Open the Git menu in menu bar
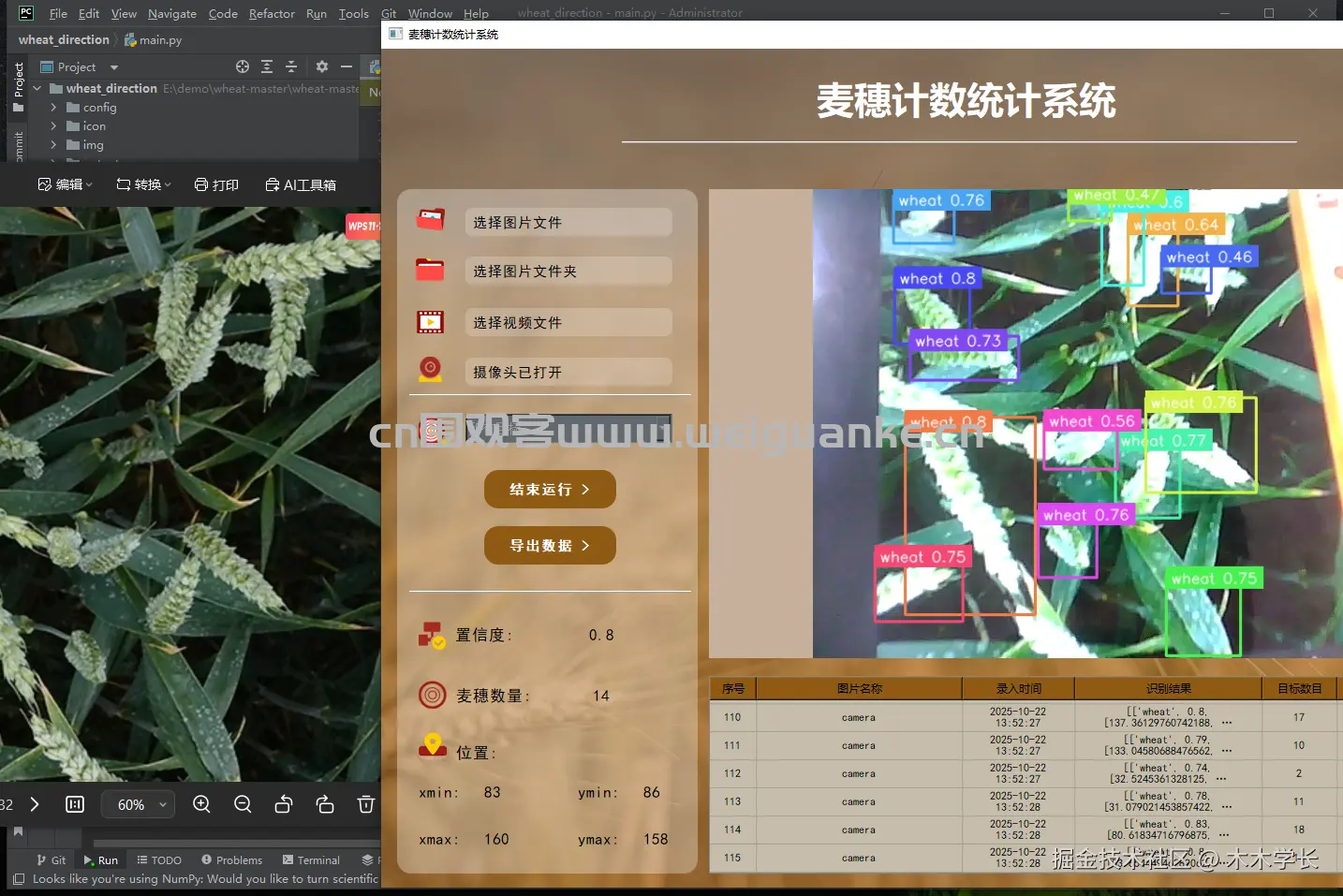Viewport: 1343px width, 896px height. point(388,13)
